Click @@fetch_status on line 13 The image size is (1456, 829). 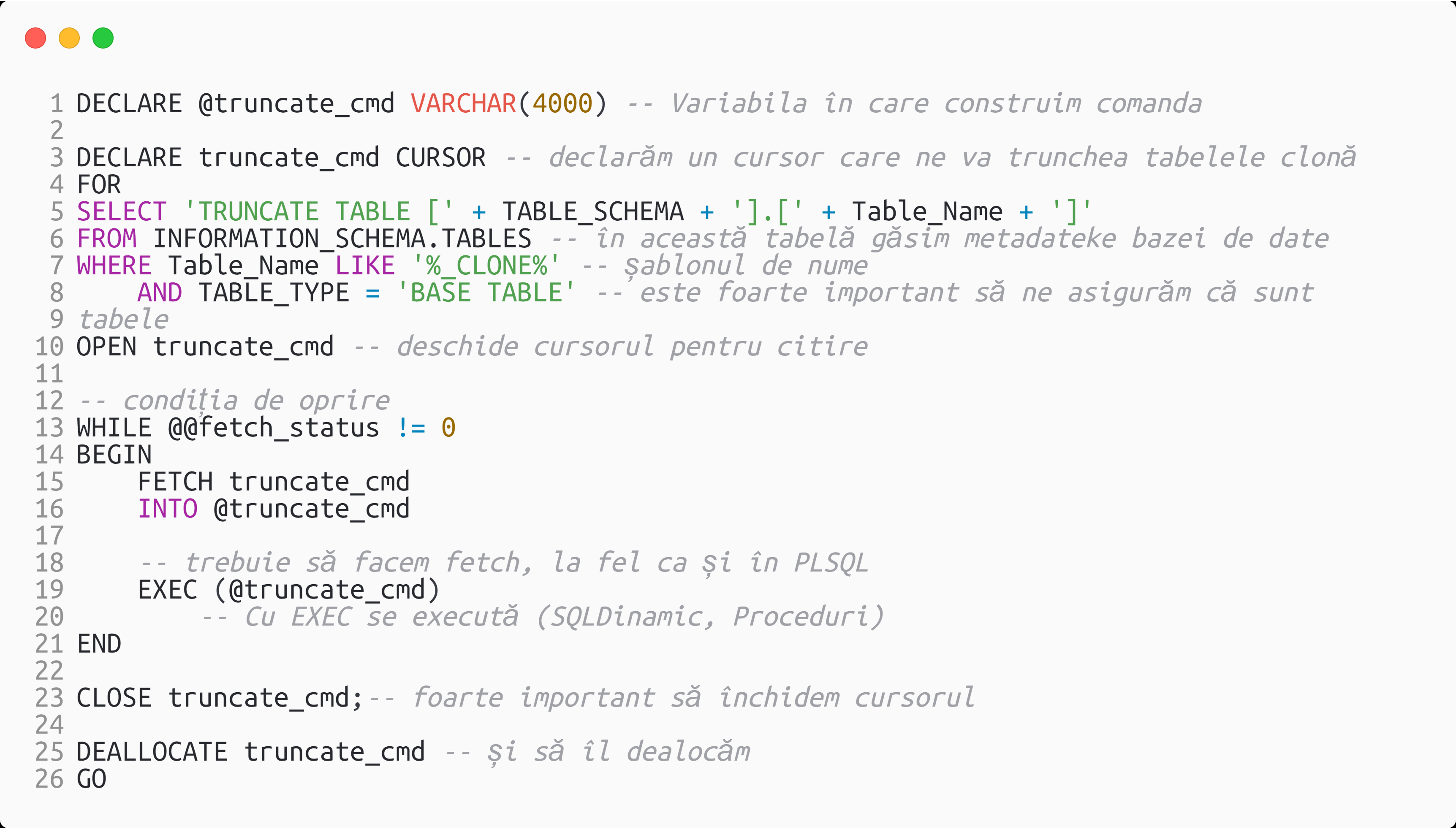[x=274, y=428]
